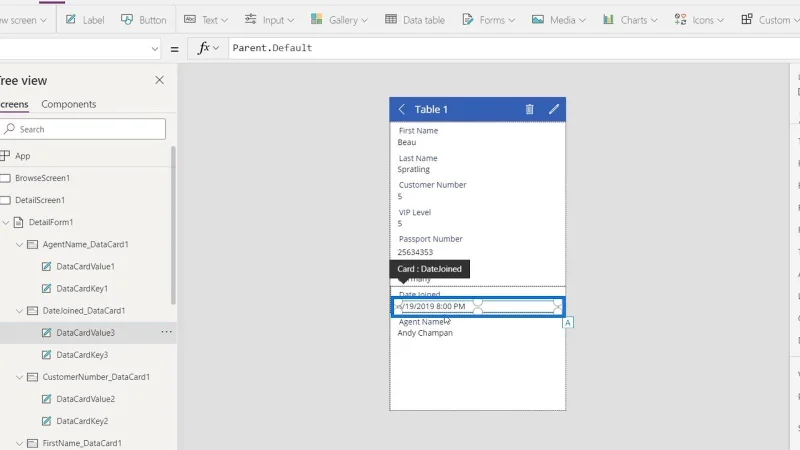This screenshot has width=800, height=450.
Task: Open the Gallery dropdown menu
Action: click(339, 20)
